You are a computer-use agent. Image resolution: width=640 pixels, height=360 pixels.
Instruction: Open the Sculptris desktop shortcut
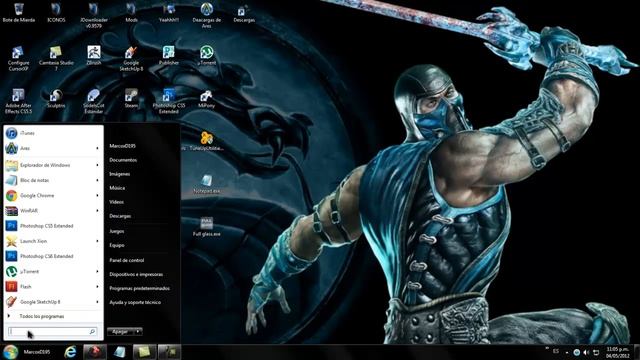56,98
